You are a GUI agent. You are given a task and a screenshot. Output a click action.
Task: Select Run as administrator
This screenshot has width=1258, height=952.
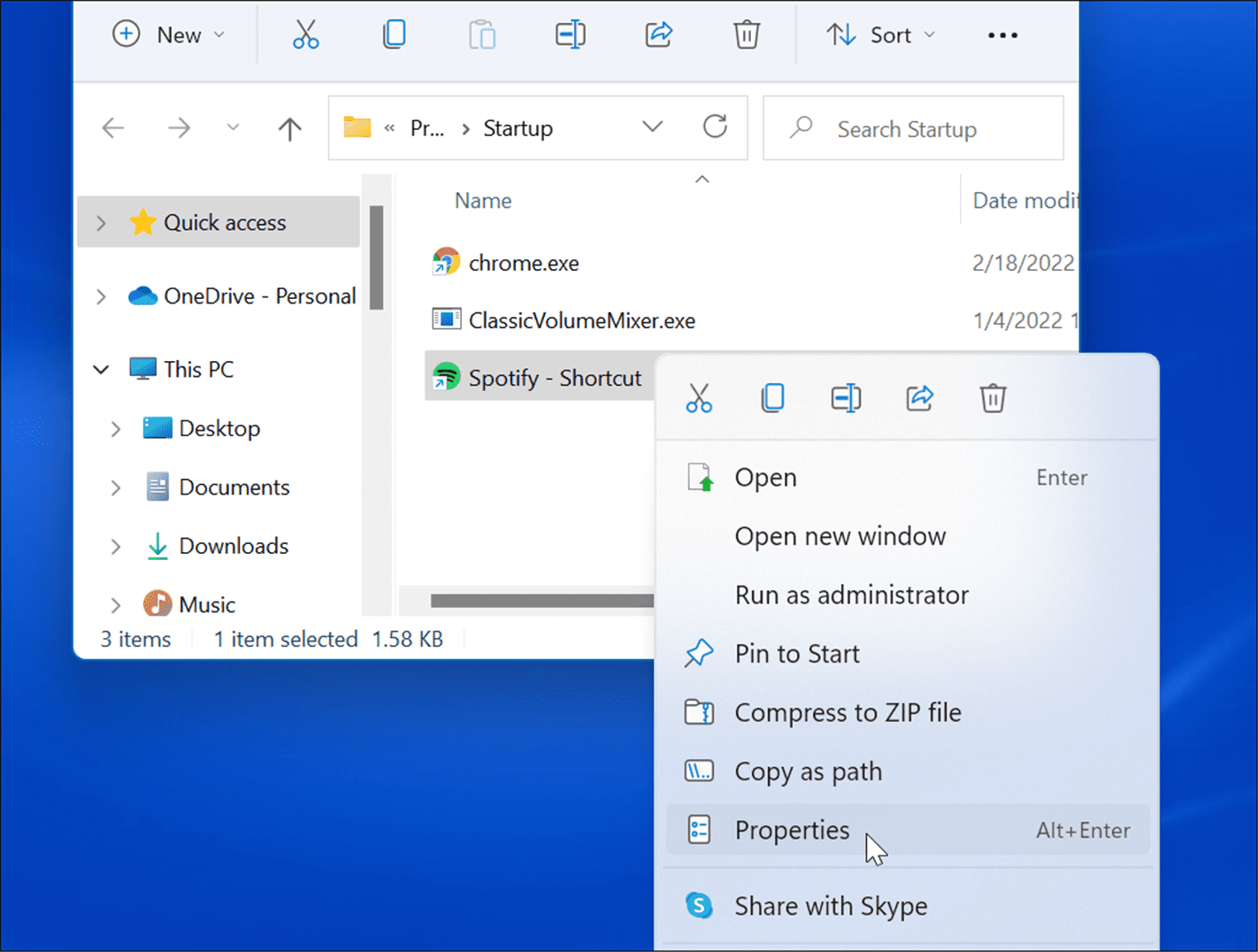851,595
